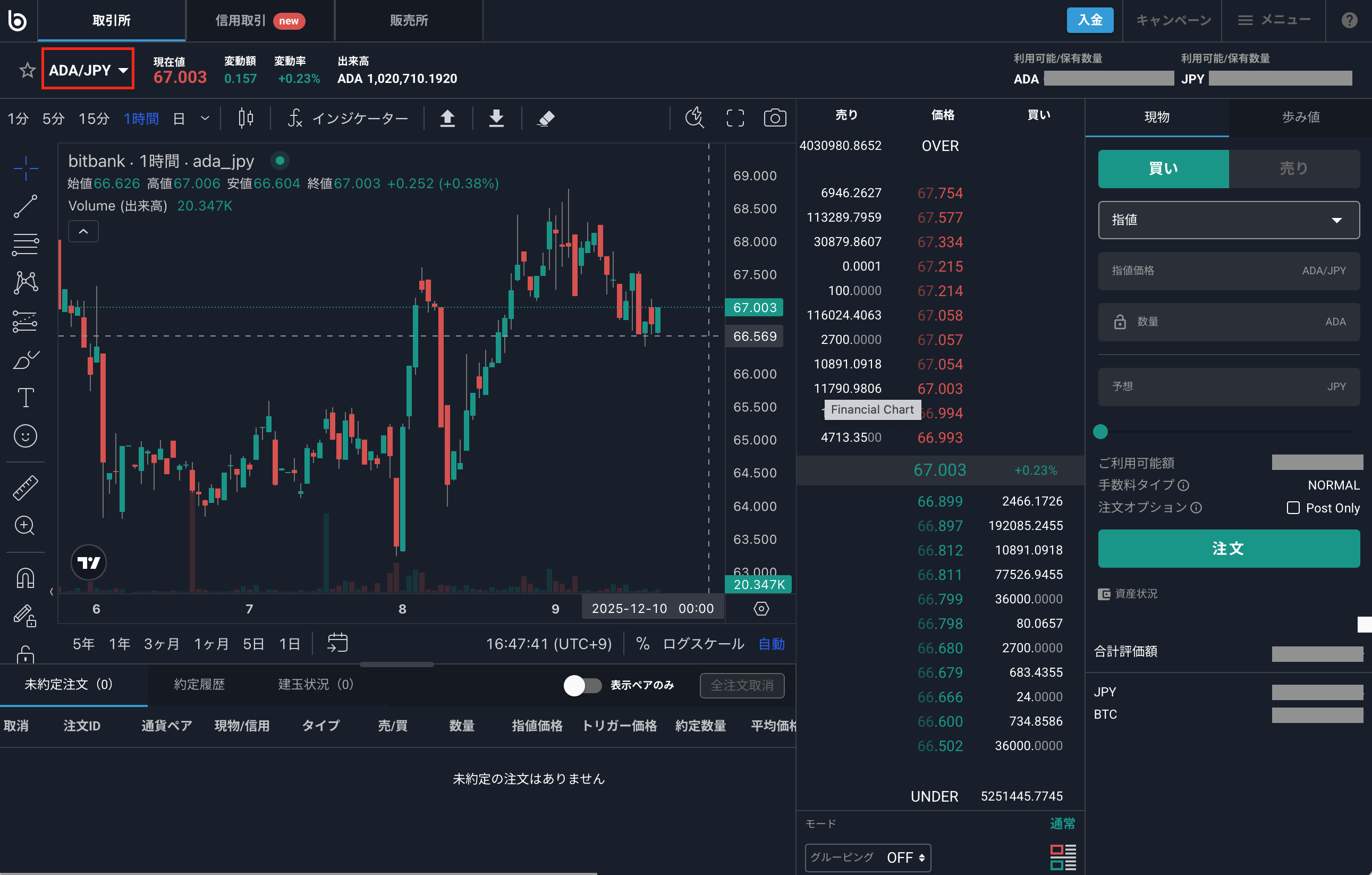Select the eraser tool in chart toolbar
The width and height of the screenshot is (1372, 875).
click(545, 118)
